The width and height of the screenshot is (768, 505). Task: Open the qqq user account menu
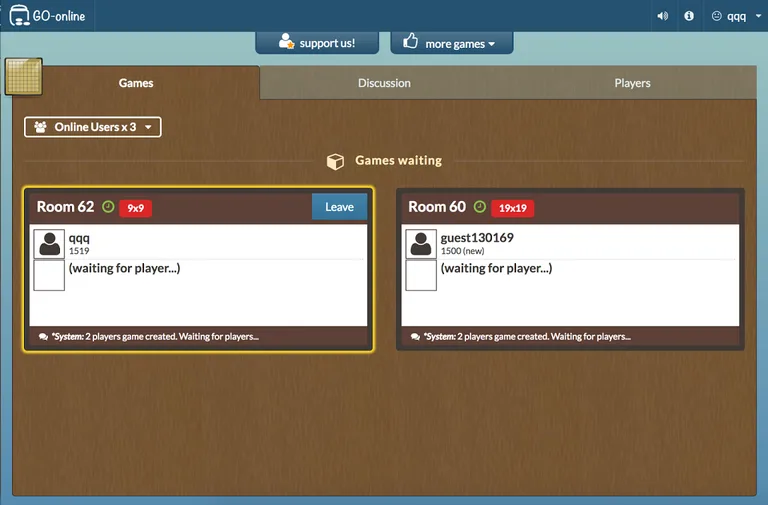pyautogui.click(x=736, y=16)
